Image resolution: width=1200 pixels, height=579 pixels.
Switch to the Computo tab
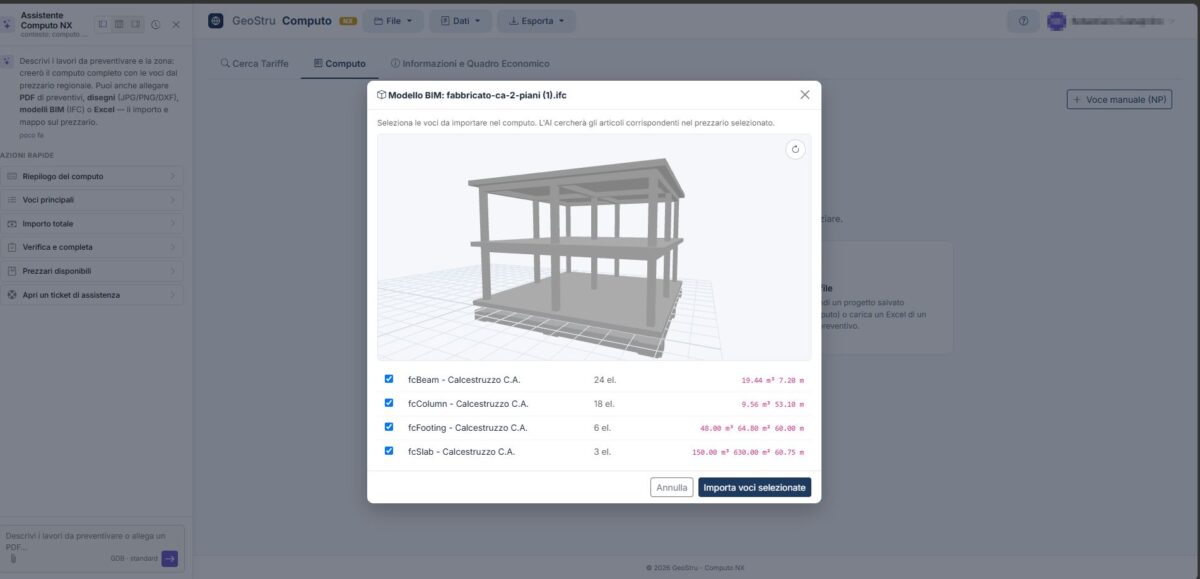339,63
